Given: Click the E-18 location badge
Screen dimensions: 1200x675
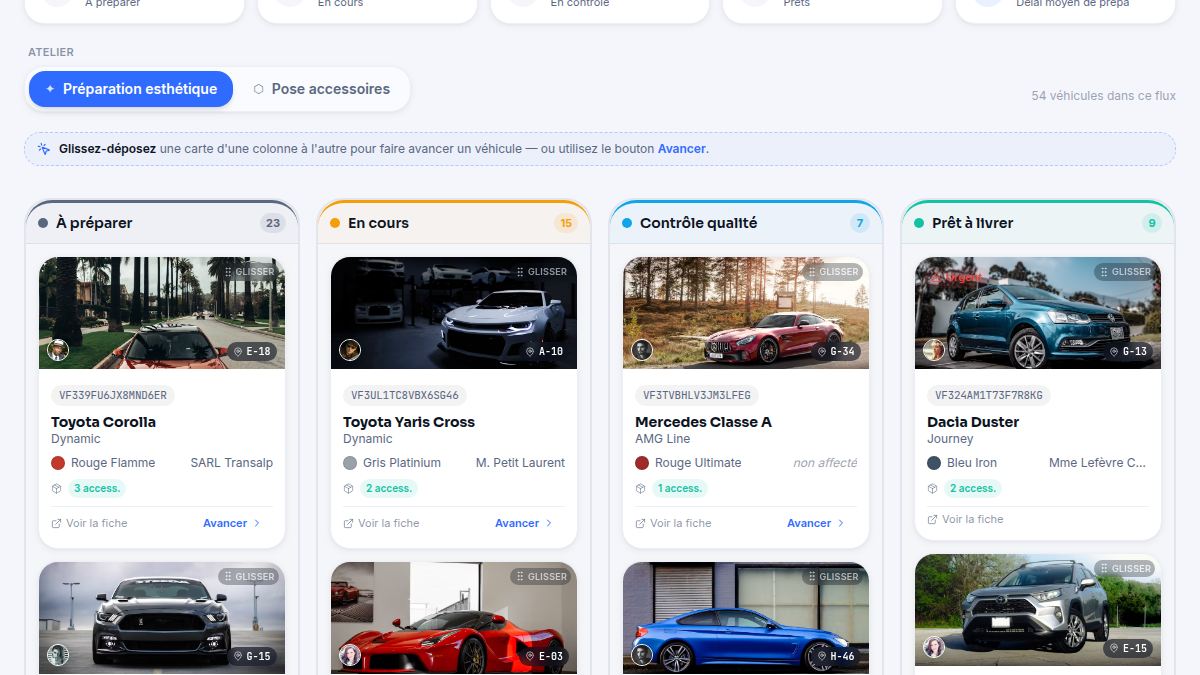Looking at the screenshot, I should click(252, 352).
